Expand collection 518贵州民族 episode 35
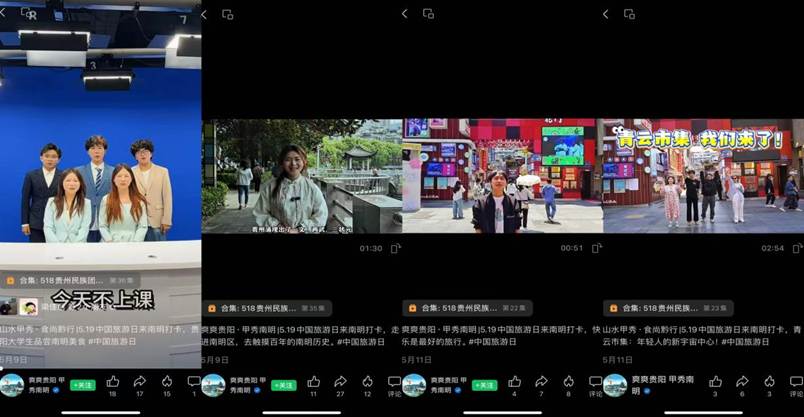This screenshot has height=417, width=804. pyautogui.click(x=267, y=308)
